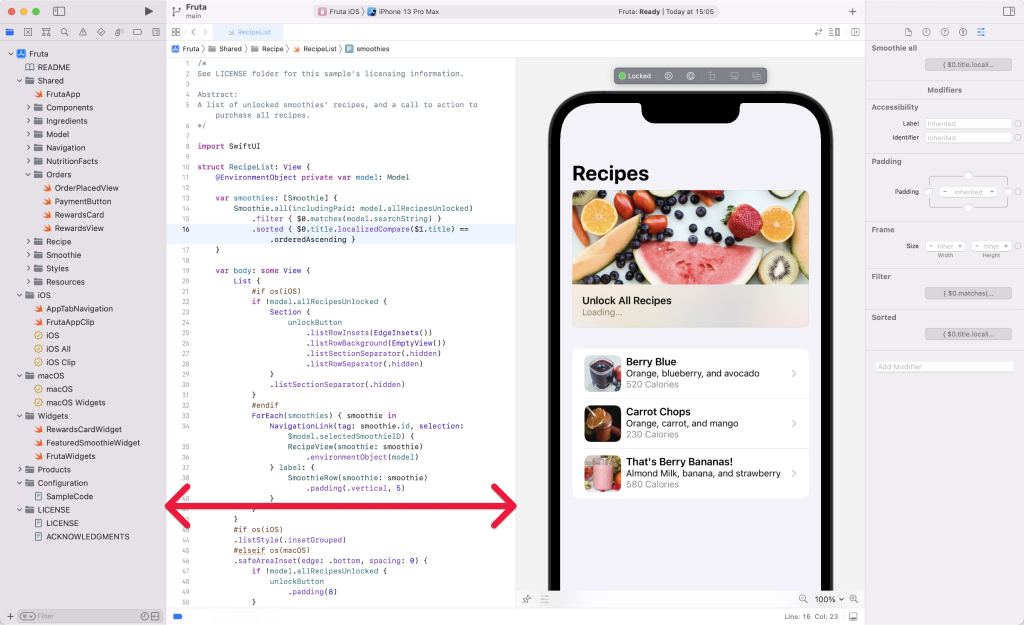Run the app with the play button
The height and width of the screenshot is (625, 1024).
click(x=148, y=11)
